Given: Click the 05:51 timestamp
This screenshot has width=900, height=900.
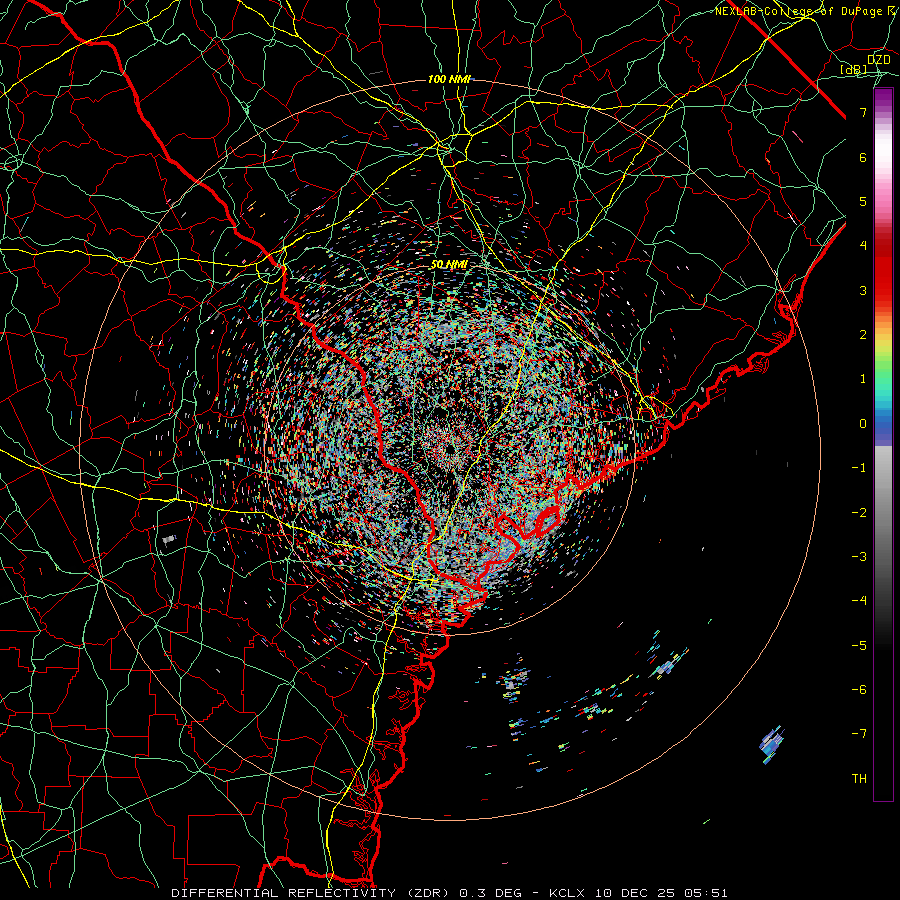Looking at the screenshot, I should click(x=705, y=893).
